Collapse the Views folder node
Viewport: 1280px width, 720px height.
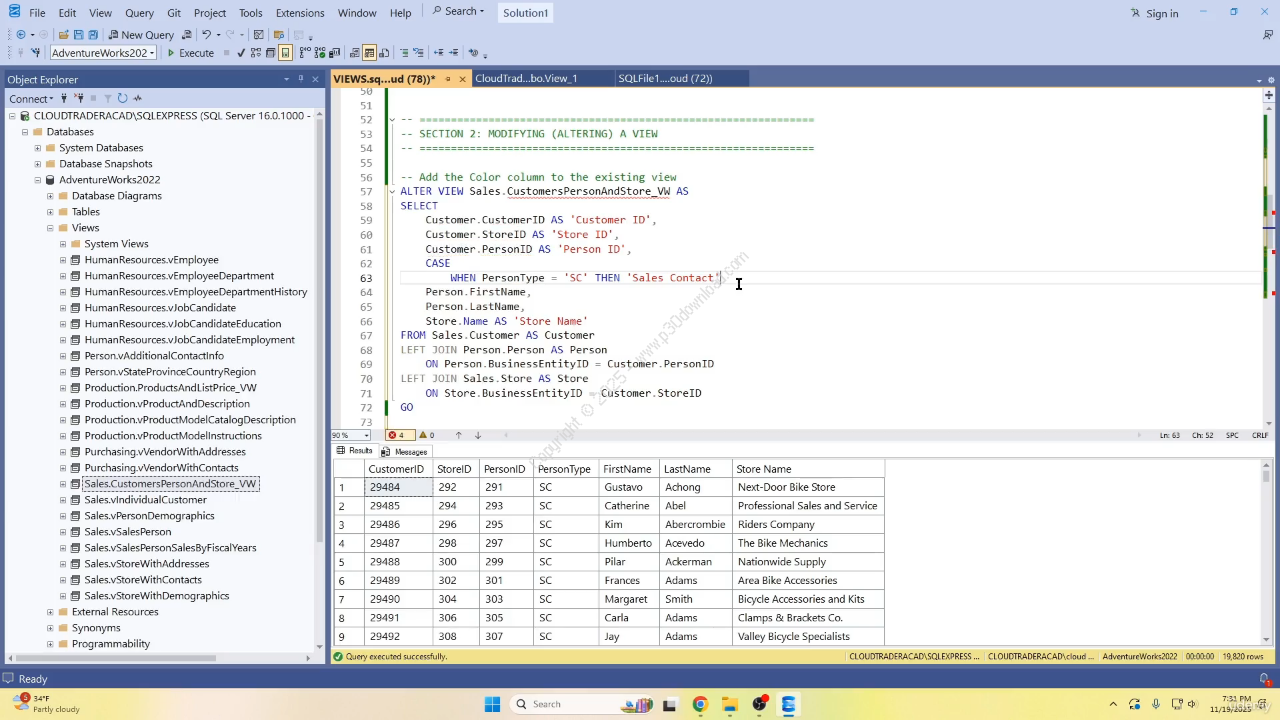pos(50,228)
